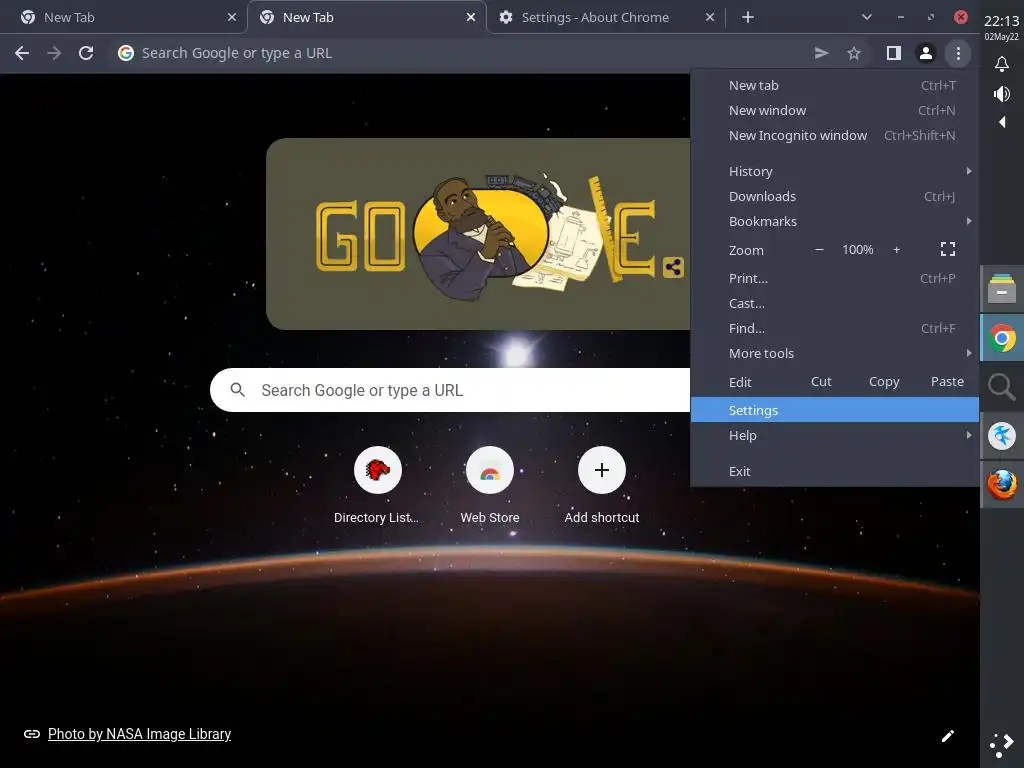The width and height of the screenshot is (1024, 768).
Task: Click the Chrome dock icon
Action: pos(1001,338)
